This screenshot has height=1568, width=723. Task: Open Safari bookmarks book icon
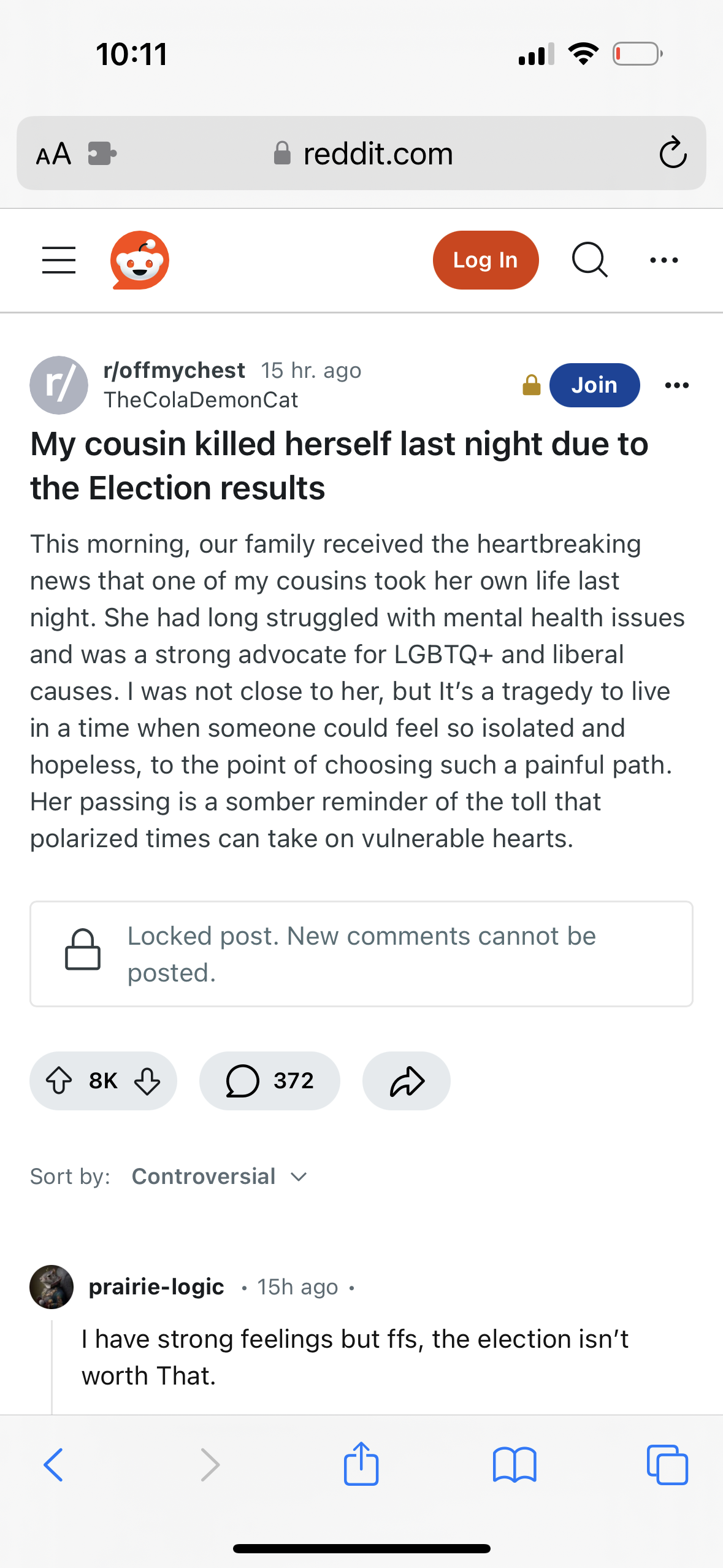point(515,1464)
